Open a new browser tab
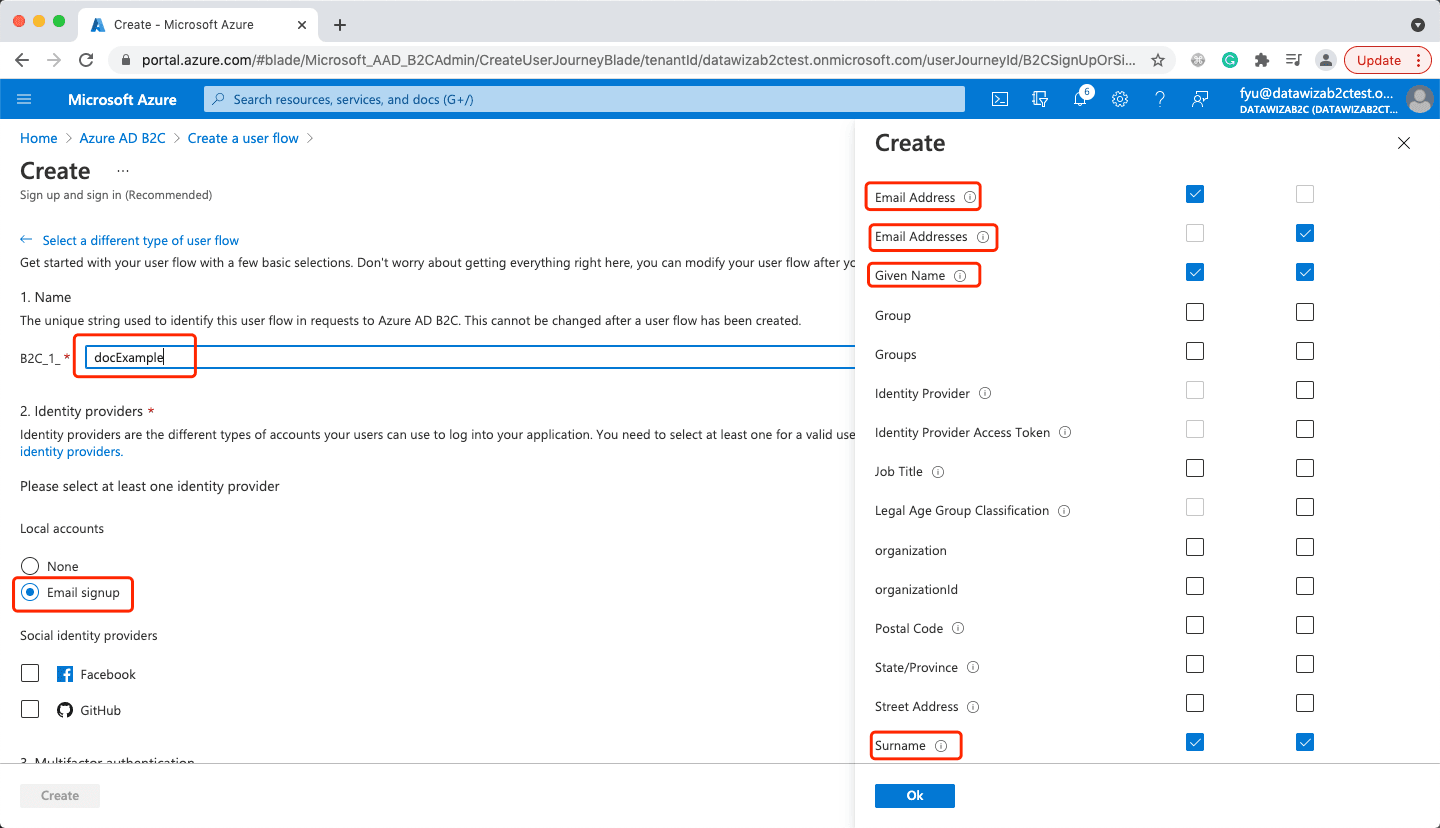The image size is (1440, 828). [x=340, y=24]
